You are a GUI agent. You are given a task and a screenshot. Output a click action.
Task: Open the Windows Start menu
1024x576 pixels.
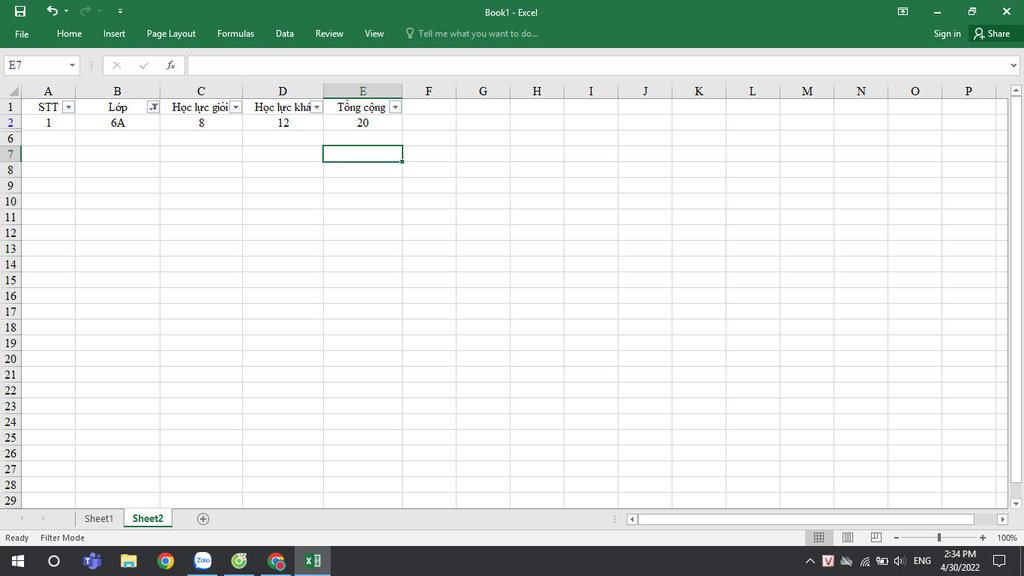(18, 561)
